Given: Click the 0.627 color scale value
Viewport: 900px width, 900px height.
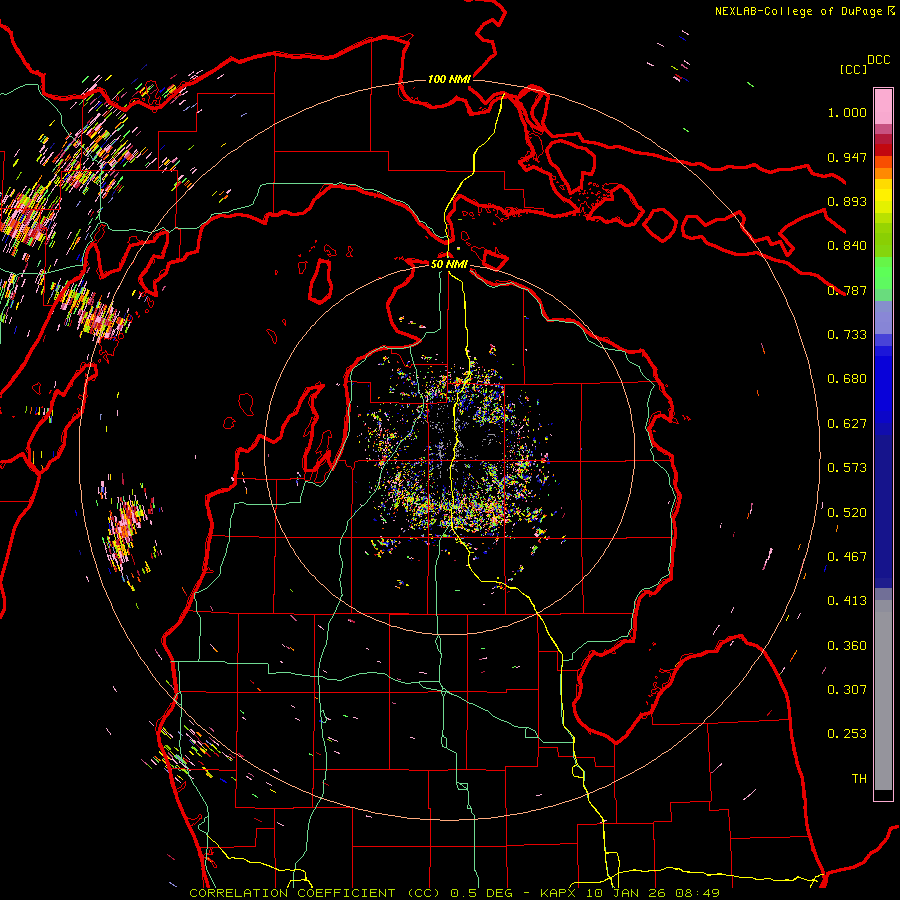Looking at the screenshot, I should 847,424.
